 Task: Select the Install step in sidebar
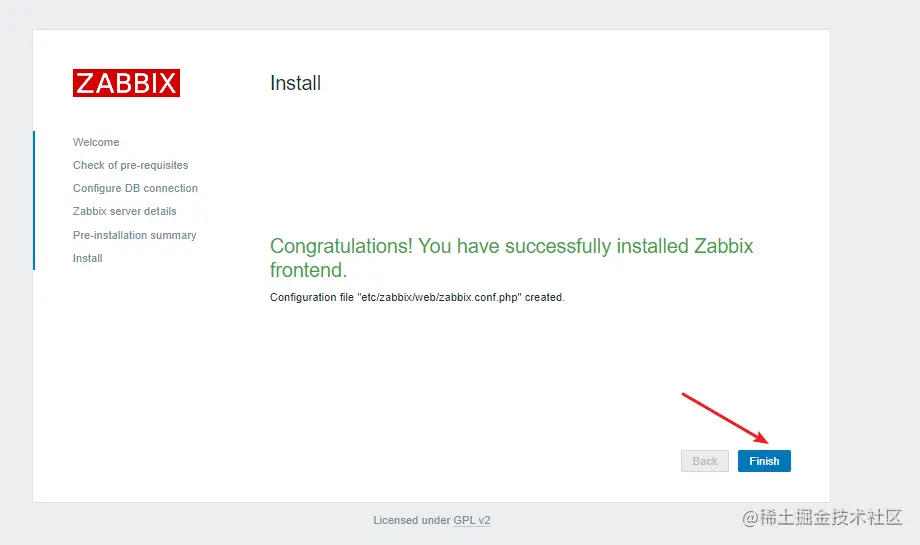click(88, 258)
